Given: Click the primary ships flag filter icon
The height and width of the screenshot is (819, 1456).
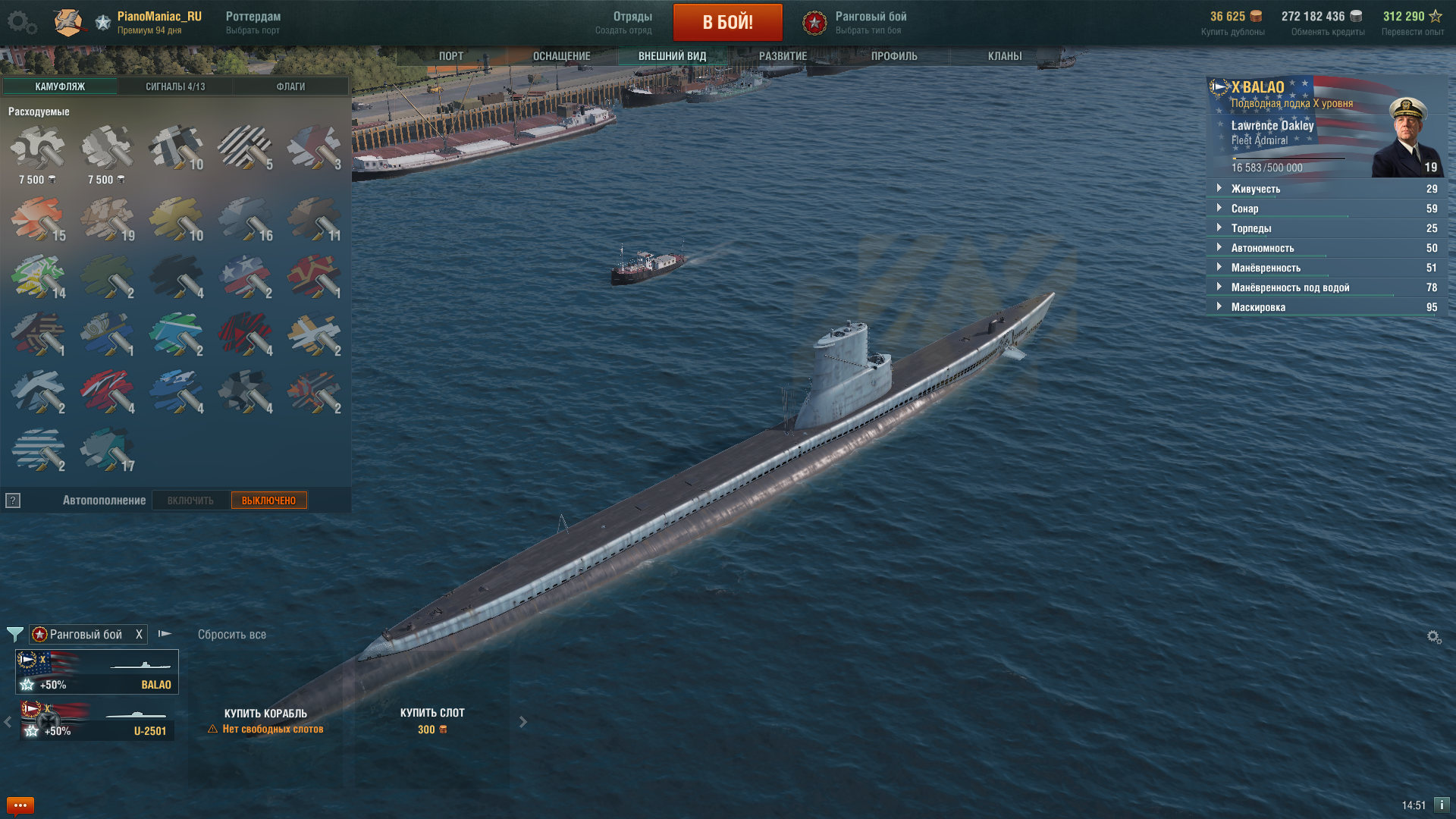Looking at the screenshot, I should 165,634.
